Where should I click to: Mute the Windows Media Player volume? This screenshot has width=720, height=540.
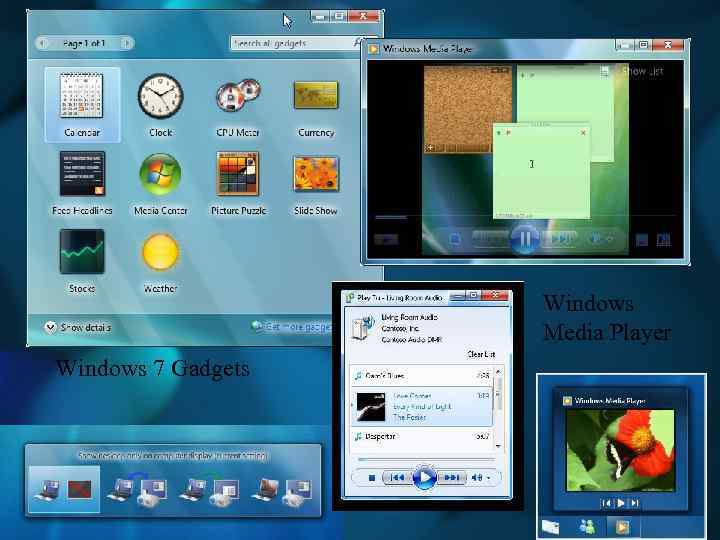[595, 239]
